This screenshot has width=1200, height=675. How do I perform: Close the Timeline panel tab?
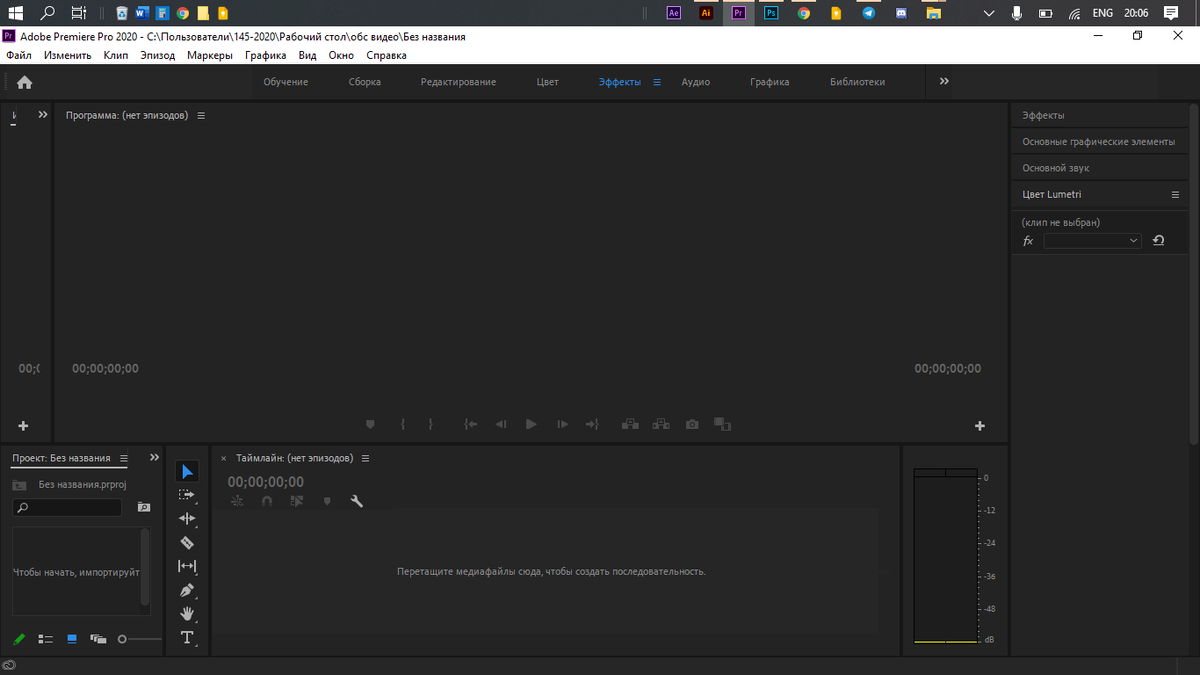tap(223, 459)
